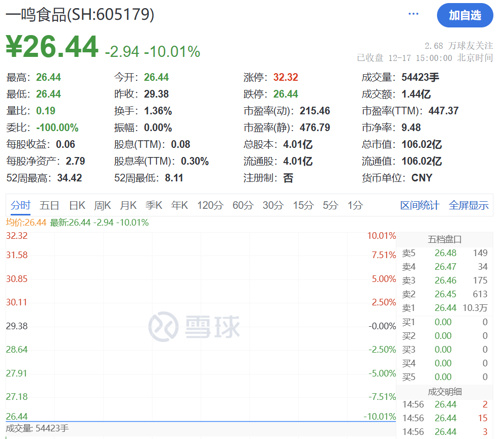Click the 全屏显示 link
Viewport: 500px width, 439px height.
pos(469,205)
